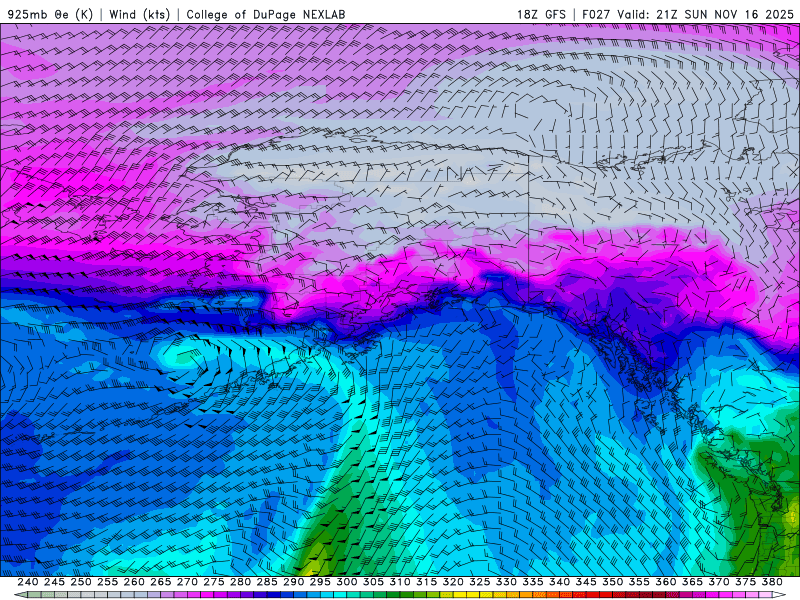Click the 305 value on the color scale
Viewport: 800px width, 600px height.
(x=373, y=582)
